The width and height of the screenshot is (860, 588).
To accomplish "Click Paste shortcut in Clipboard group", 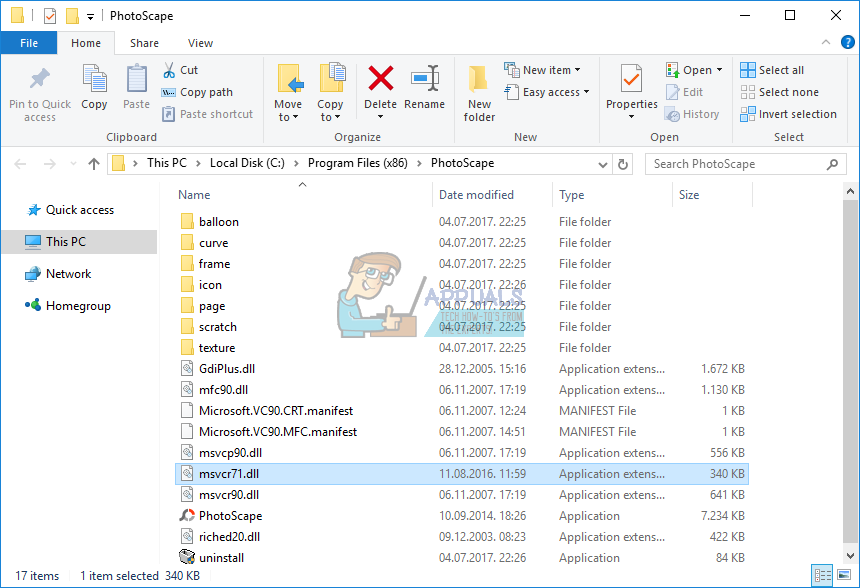I will 207,114.
